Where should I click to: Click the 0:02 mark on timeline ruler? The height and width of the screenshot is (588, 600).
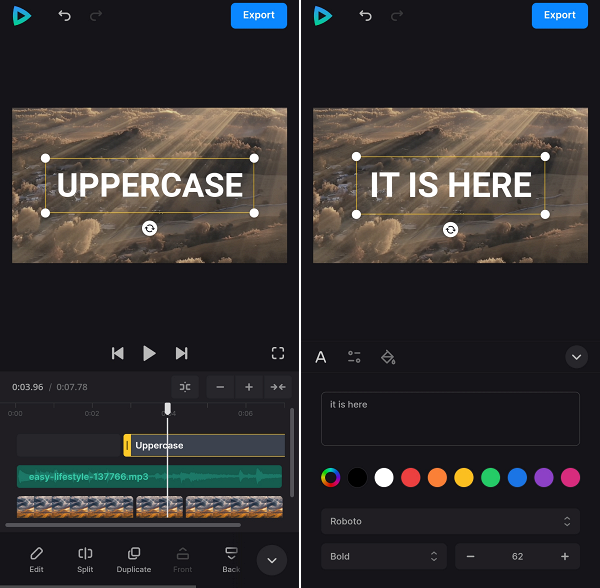(x=92, y=414)
